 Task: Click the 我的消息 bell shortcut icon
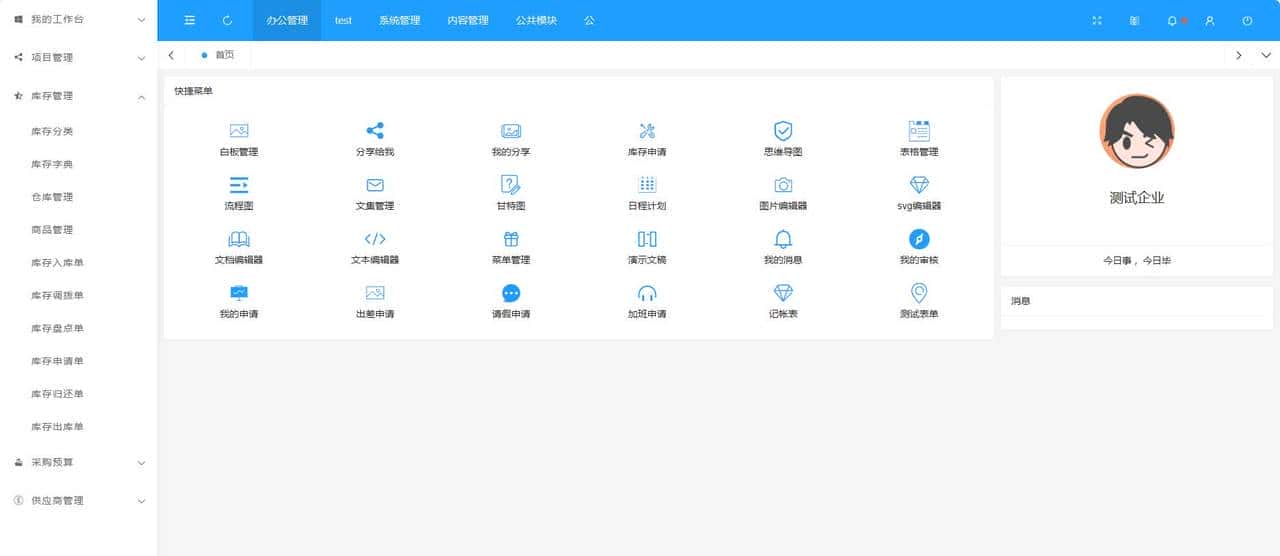click(x=783, y=239)
